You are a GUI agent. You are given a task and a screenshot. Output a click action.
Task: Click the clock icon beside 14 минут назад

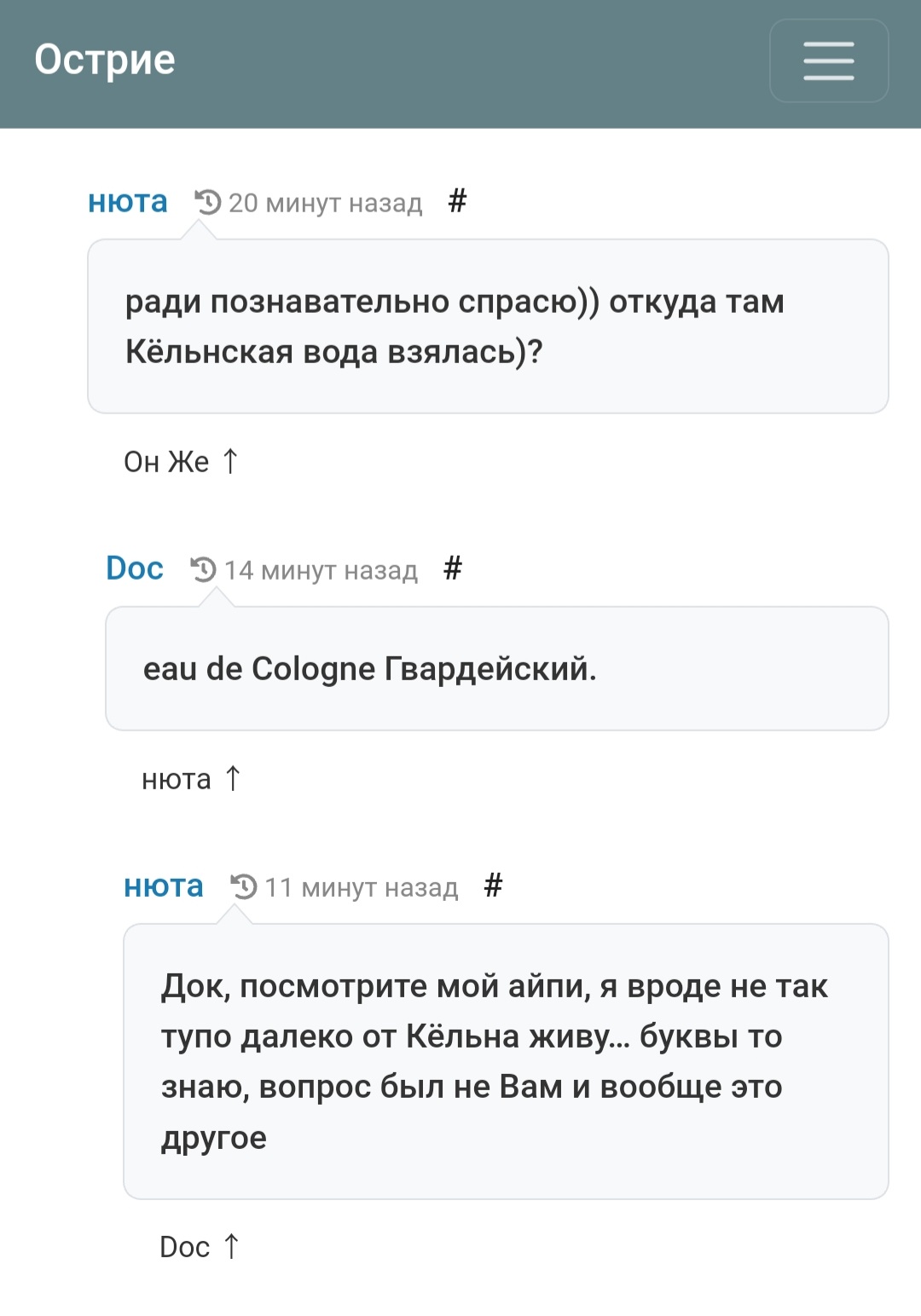(x=204, y=569)
